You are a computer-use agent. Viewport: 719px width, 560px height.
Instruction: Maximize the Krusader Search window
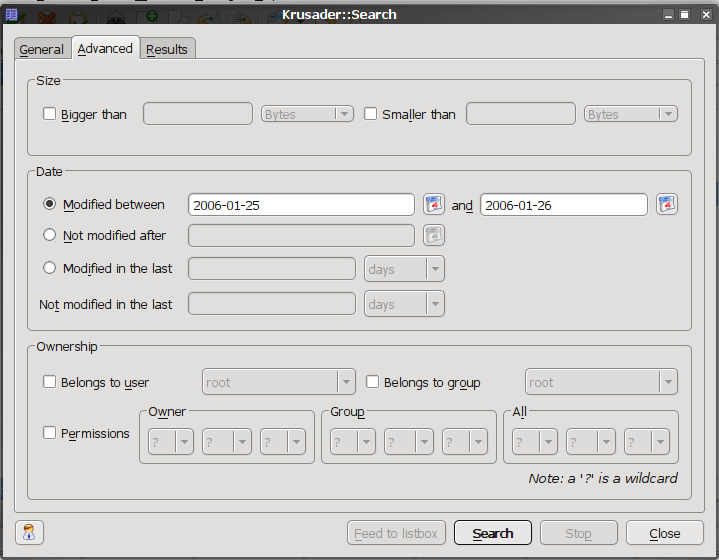685,15
